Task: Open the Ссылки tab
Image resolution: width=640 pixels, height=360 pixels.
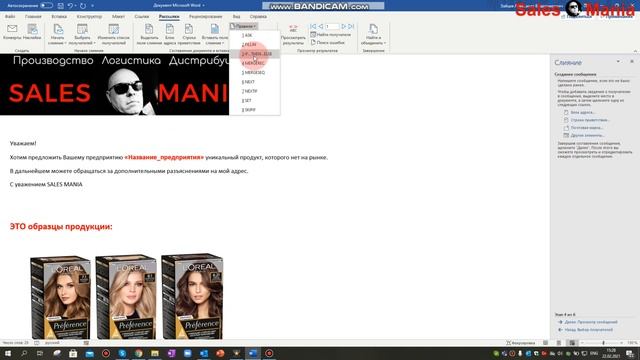Action: (142, 17)
